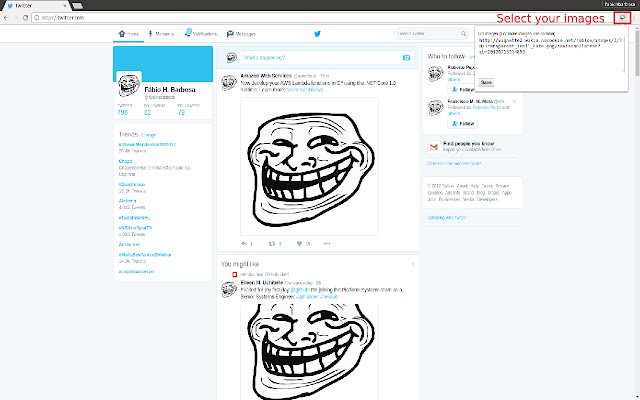Click the following count 82
The image size is (640, 400).
coord(147,112)
